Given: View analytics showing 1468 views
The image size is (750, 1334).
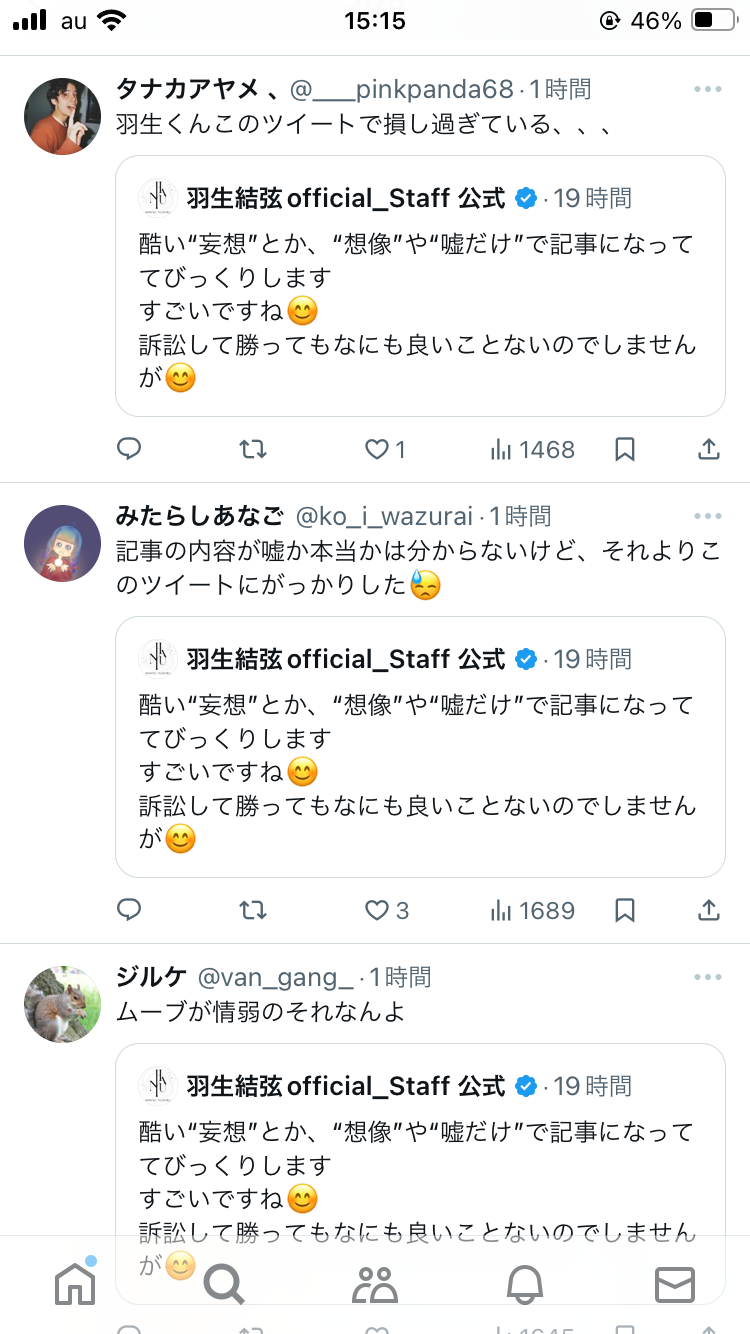Looking at the screenshot, I should pos(533,450).
